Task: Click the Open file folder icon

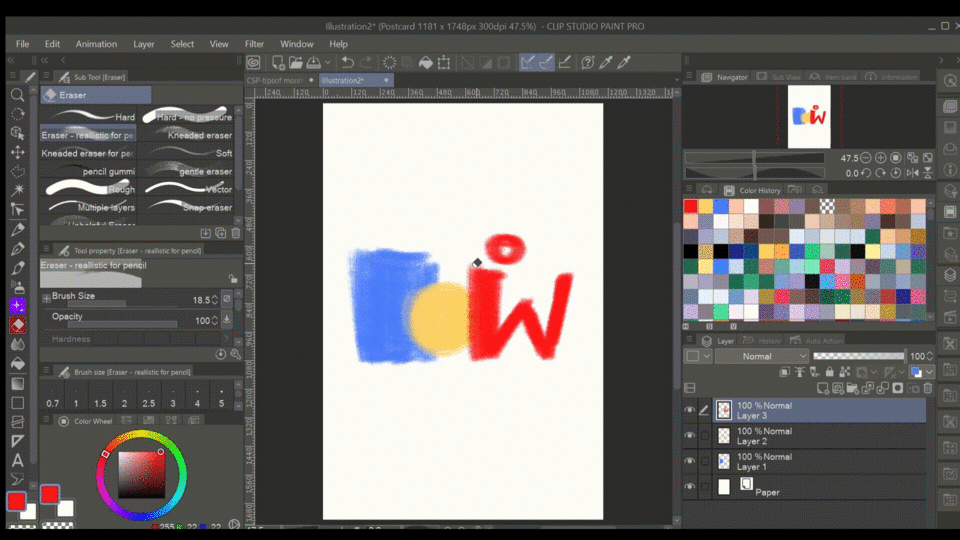Action: [296, 62]
